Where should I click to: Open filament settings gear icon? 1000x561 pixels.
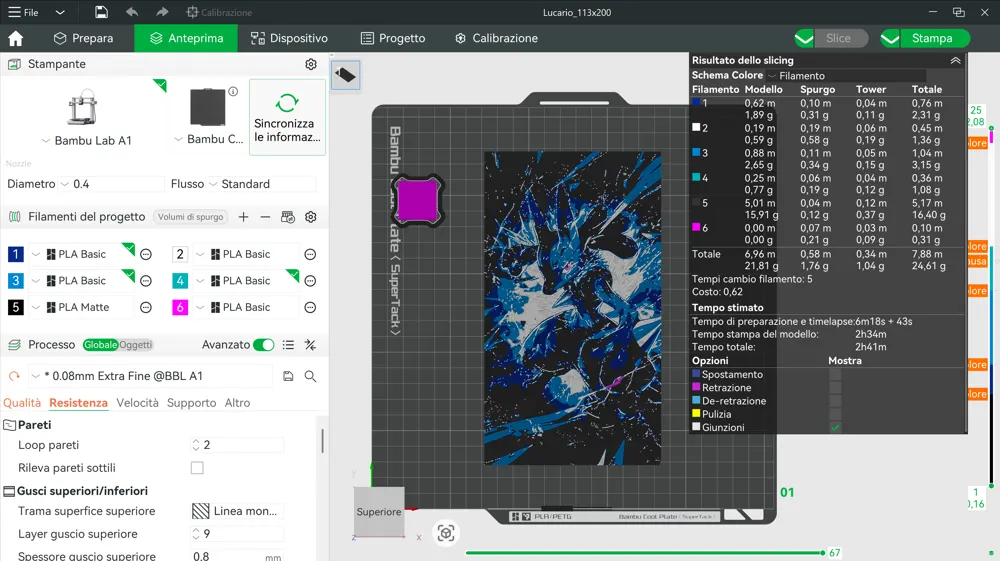coord(311,217)
